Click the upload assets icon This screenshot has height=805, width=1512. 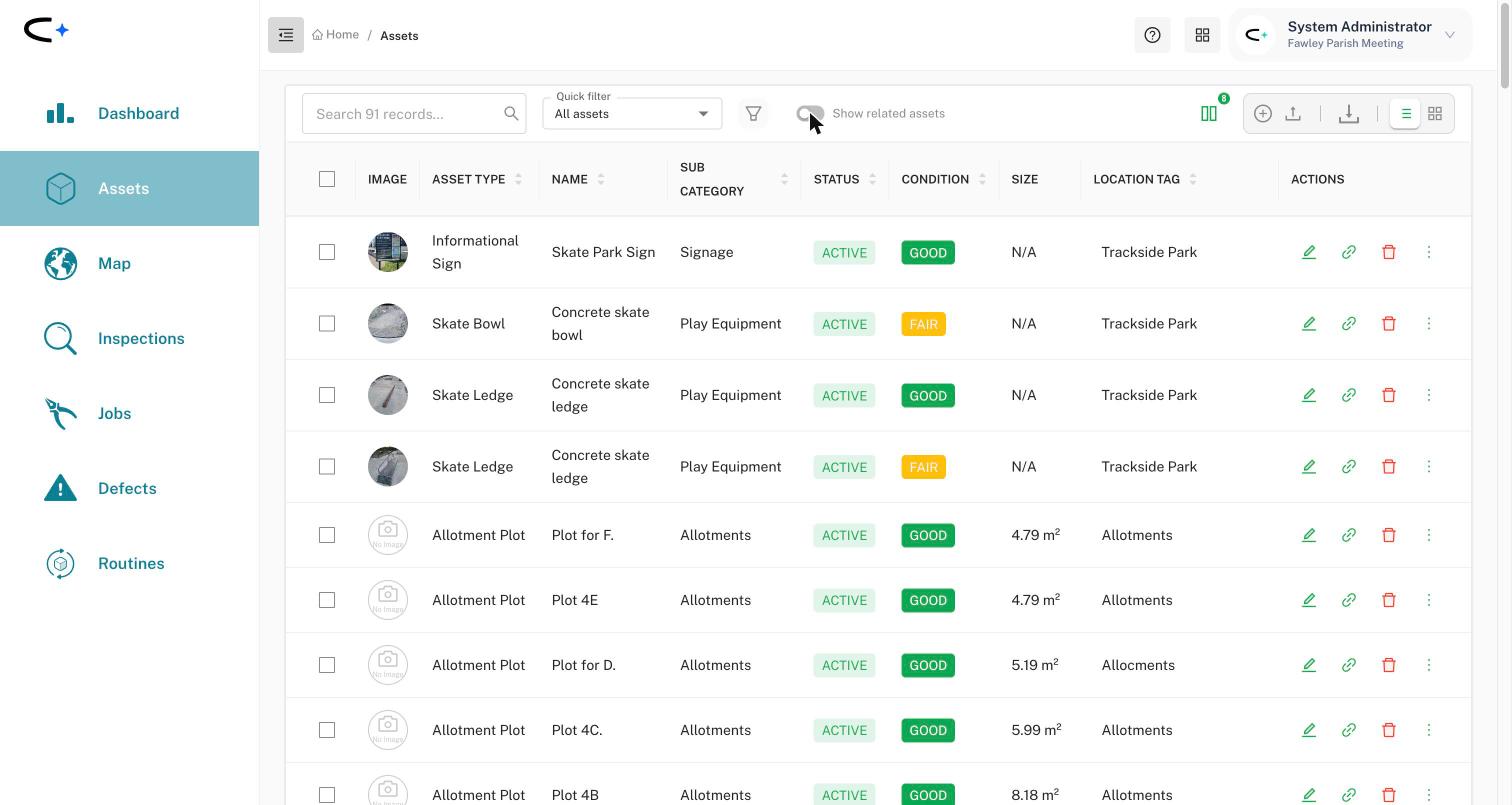coord(1293,114)
